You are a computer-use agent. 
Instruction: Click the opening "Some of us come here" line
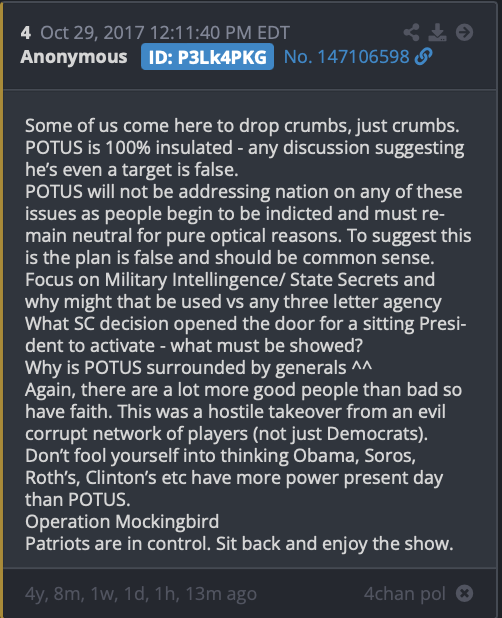point(242,126)
